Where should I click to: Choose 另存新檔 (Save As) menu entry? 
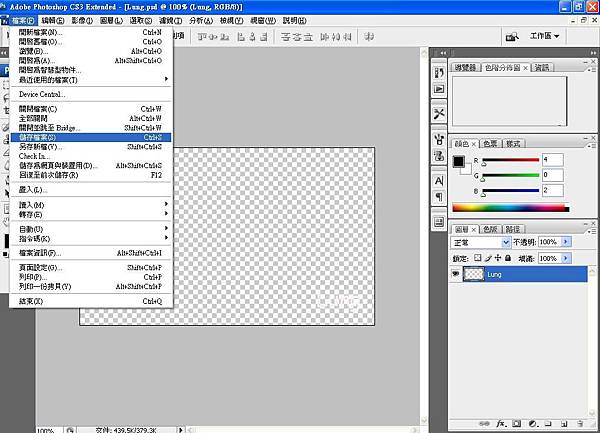coord(91,147)
